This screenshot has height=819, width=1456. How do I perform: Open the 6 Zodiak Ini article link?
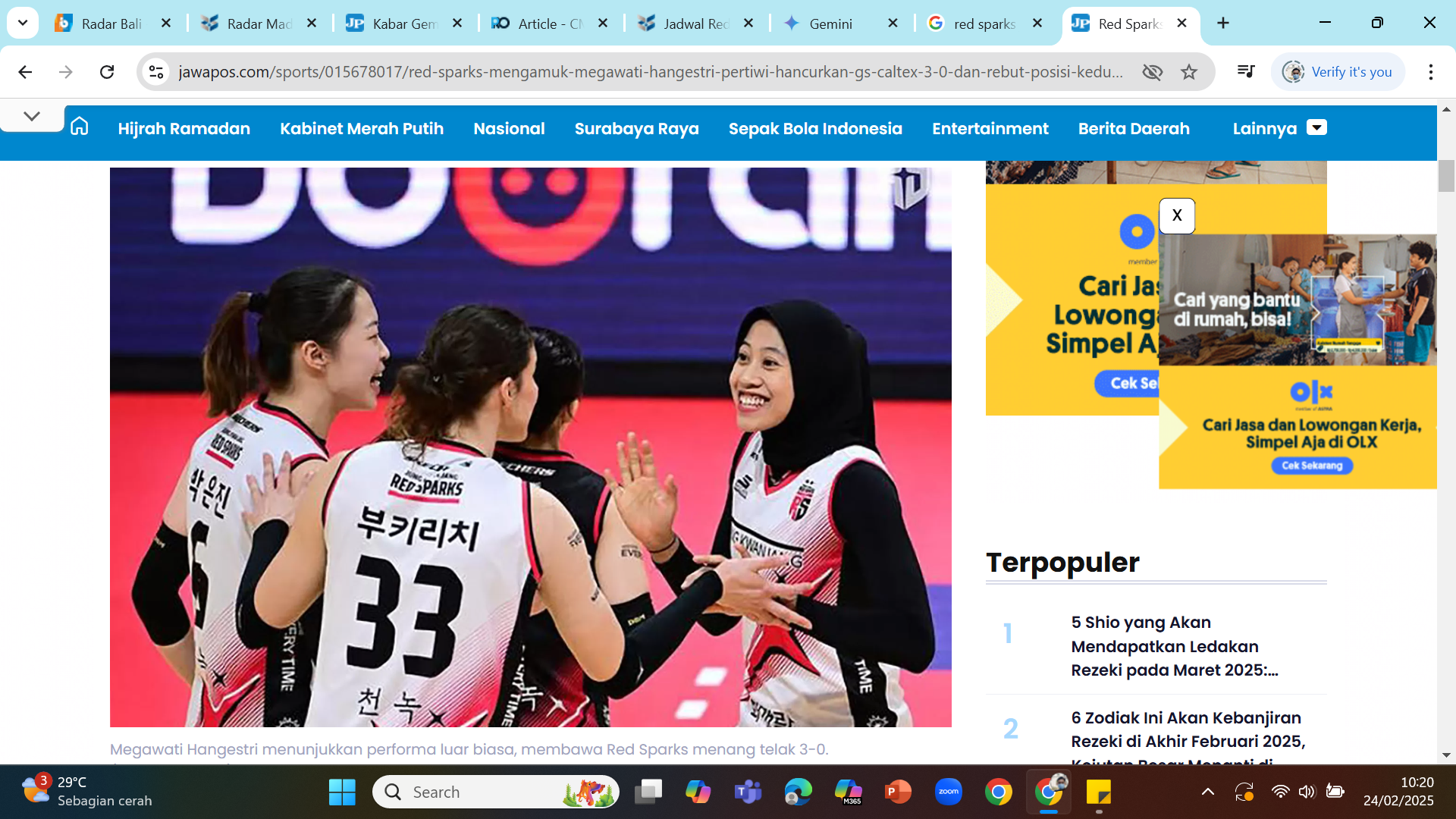[x=1188, y=739]
